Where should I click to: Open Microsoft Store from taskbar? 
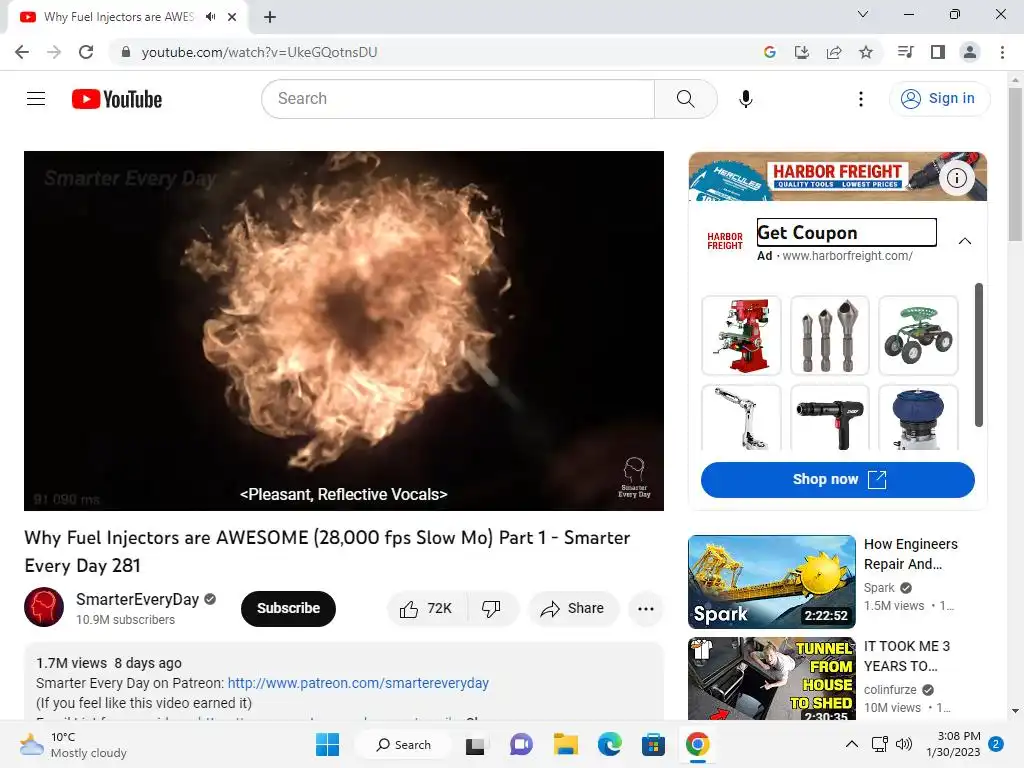pos(653,744)
